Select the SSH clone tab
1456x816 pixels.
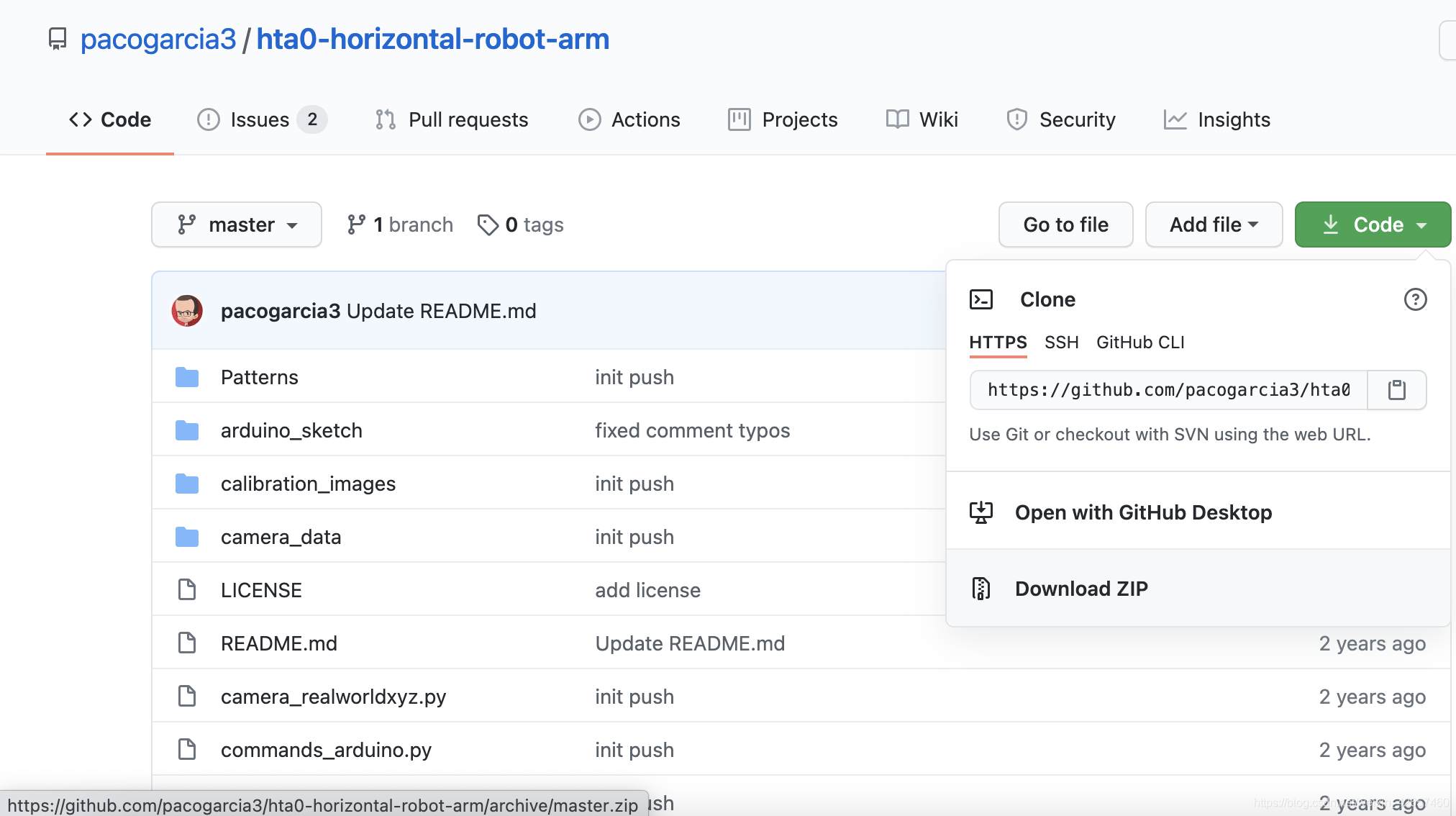click(1062, 343)
